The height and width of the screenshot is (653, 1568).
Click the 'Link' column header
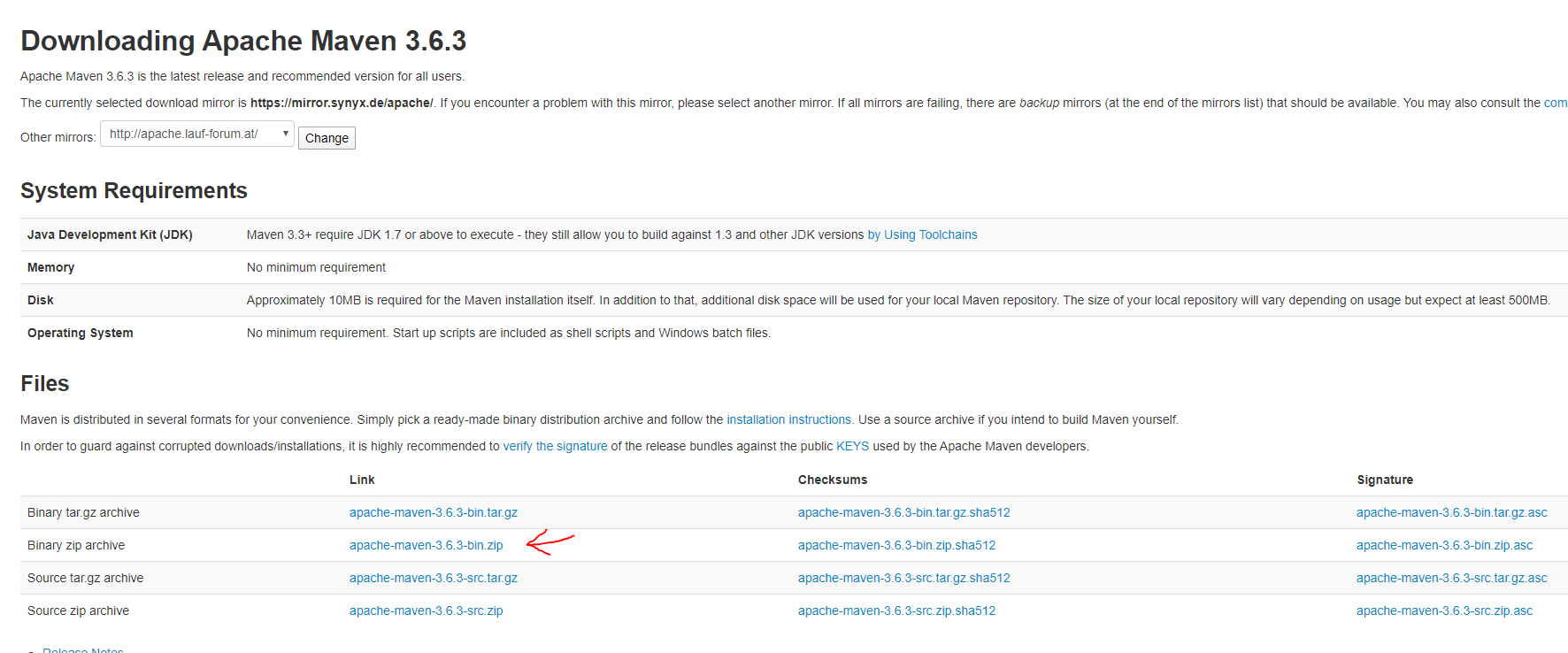(x=362, y=480)
